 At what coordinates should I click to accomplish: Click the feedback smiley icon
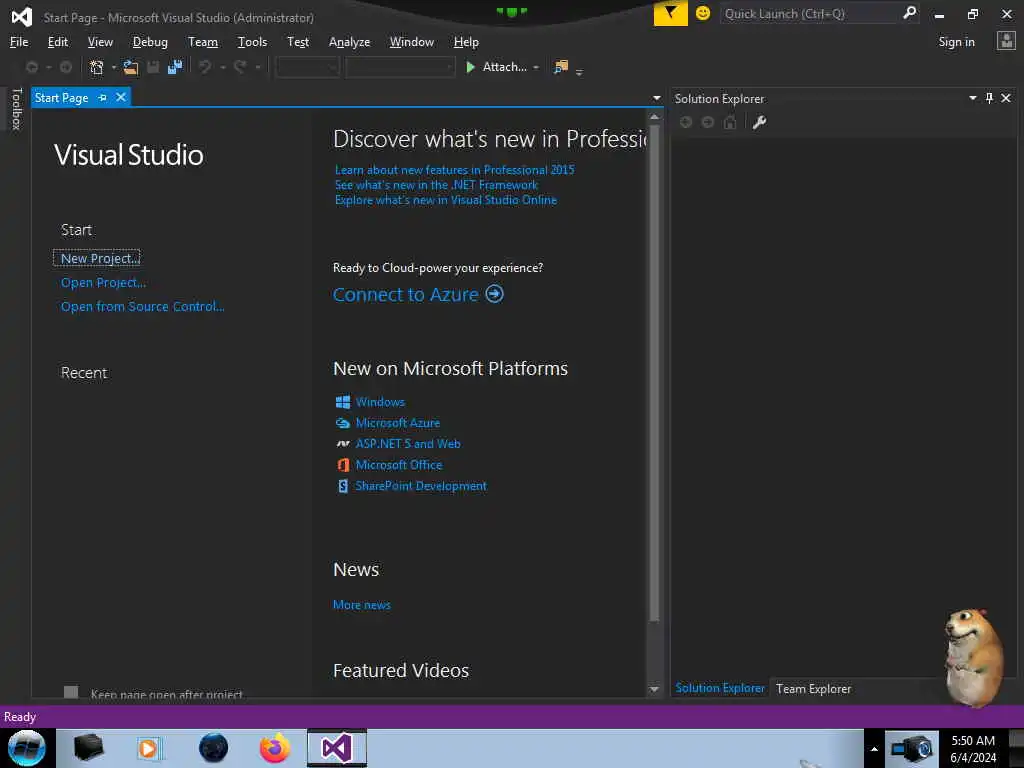click(x=703, y=13)
